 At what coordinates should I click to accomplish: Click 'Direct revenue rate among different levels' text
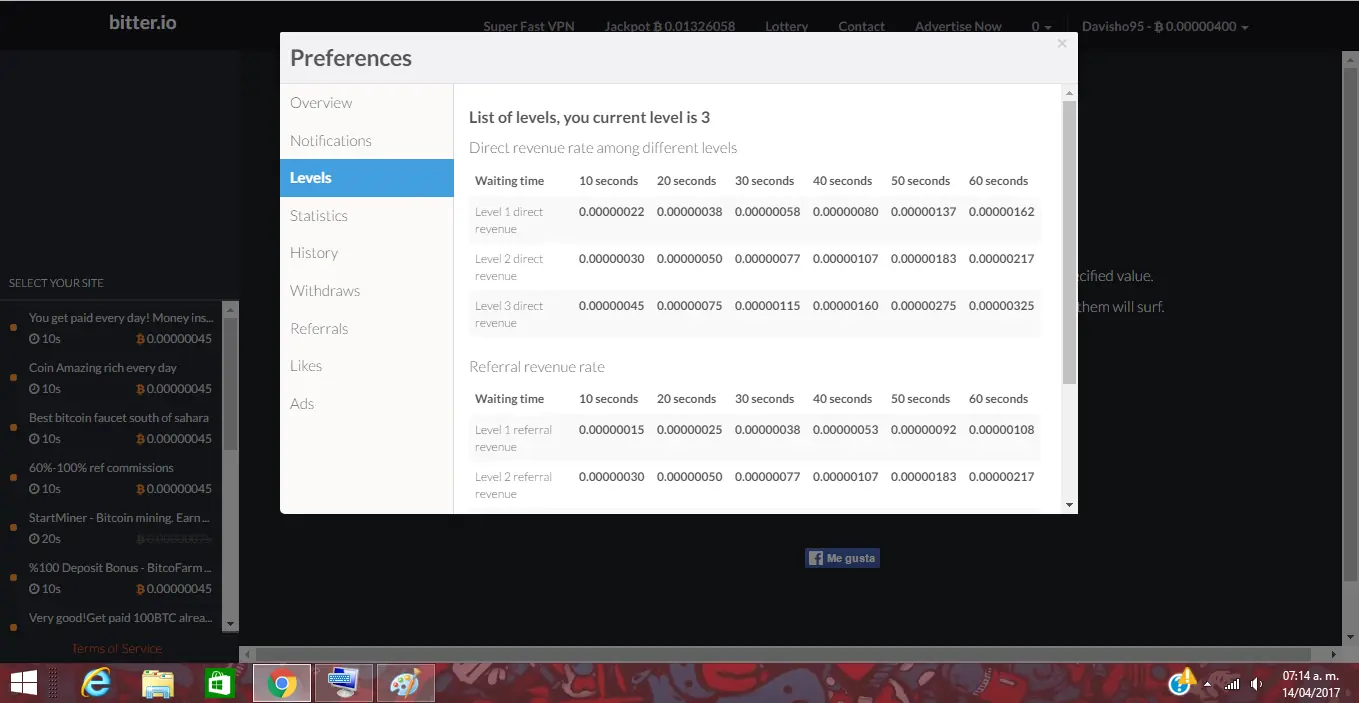(603, 148)
